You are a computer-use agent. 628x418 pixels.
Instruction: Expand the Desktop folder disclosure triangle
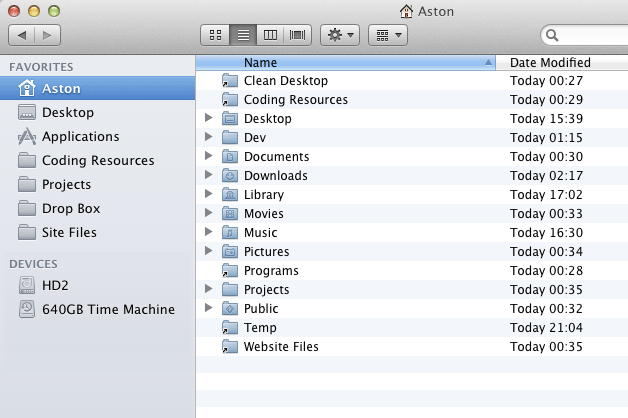tap(208, 118)
